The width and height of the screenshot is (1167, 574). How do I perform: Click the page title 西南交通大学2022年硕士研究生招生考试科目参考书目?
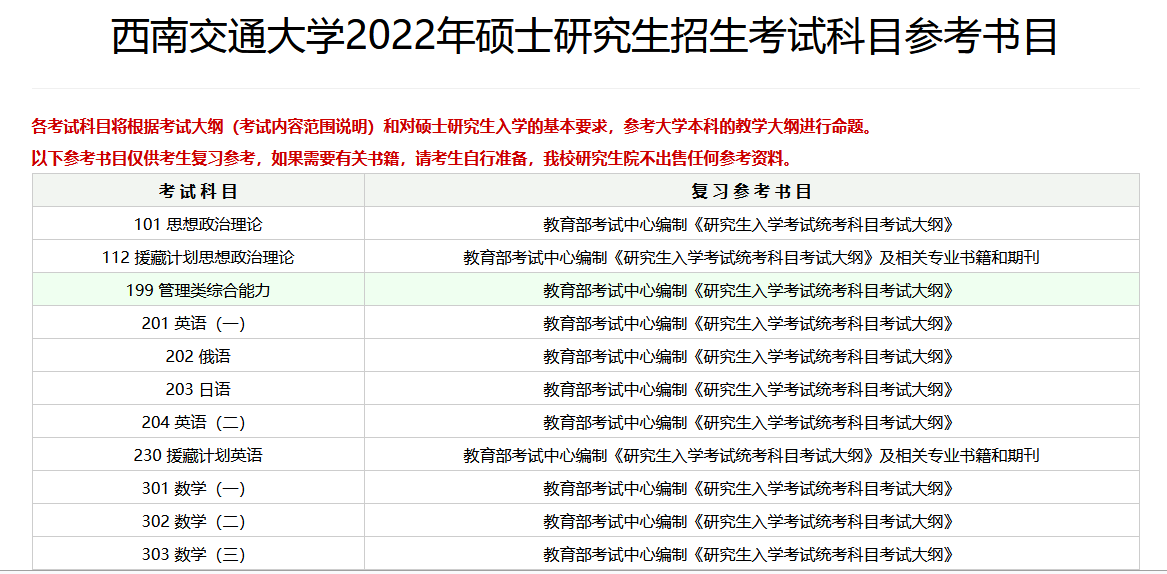584,39
